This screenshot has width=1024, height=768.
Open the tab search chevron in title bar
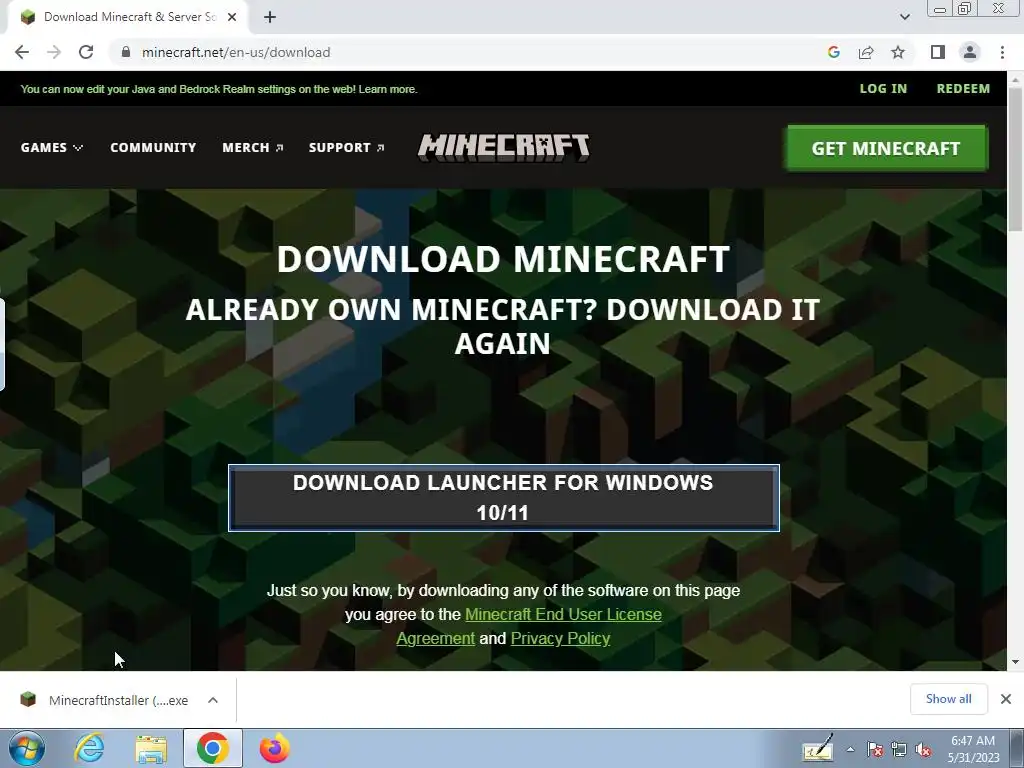(904, 17)
